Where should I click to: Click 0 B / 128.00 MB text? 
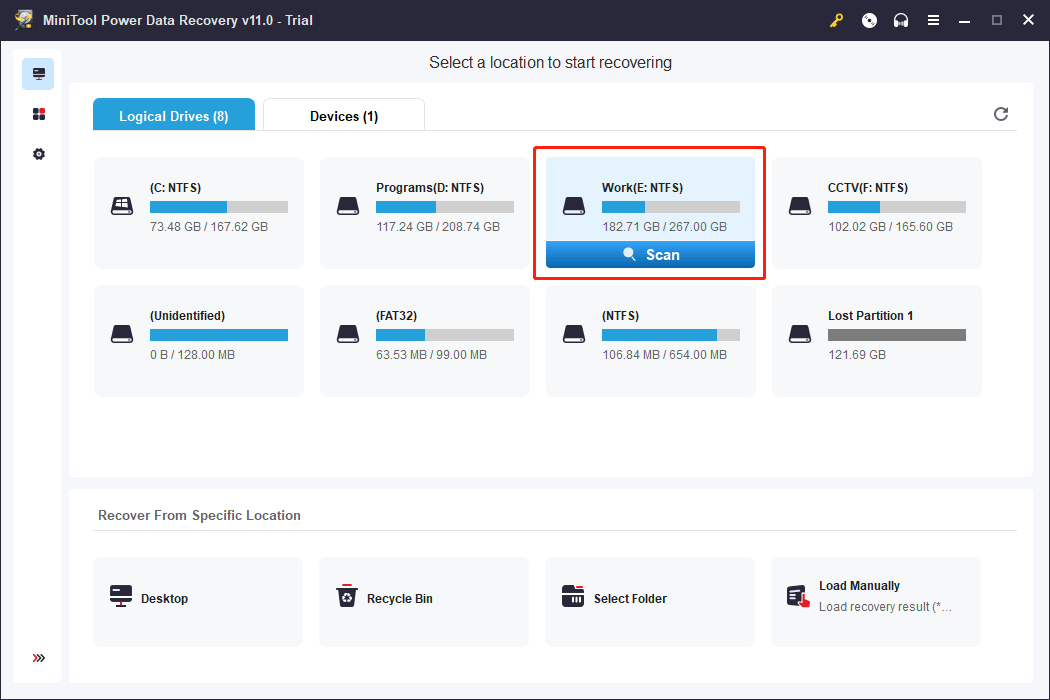(x=192, y=354)
